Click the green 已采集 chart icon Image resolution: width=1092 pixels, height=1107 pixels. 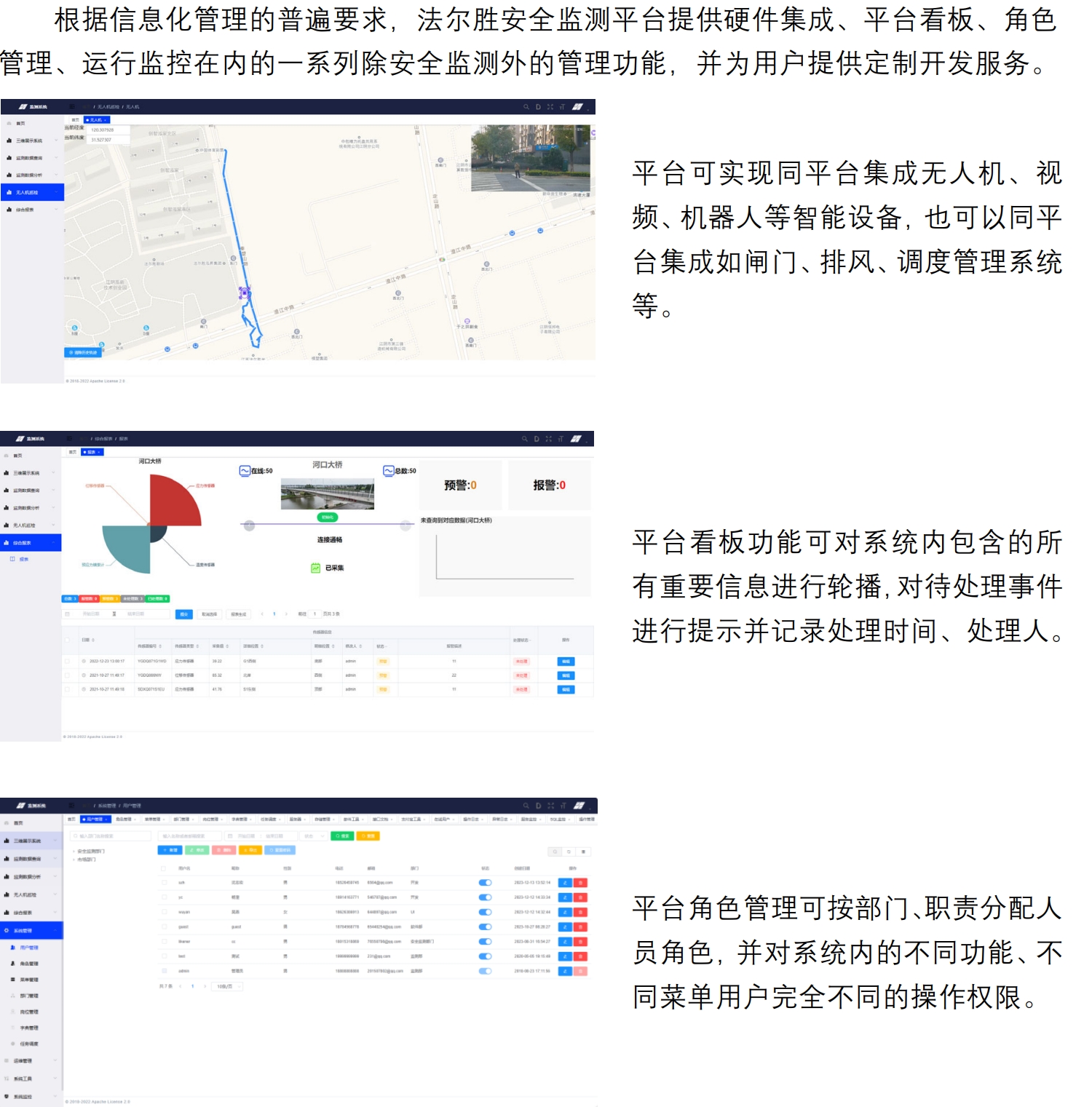pos(316,568)
